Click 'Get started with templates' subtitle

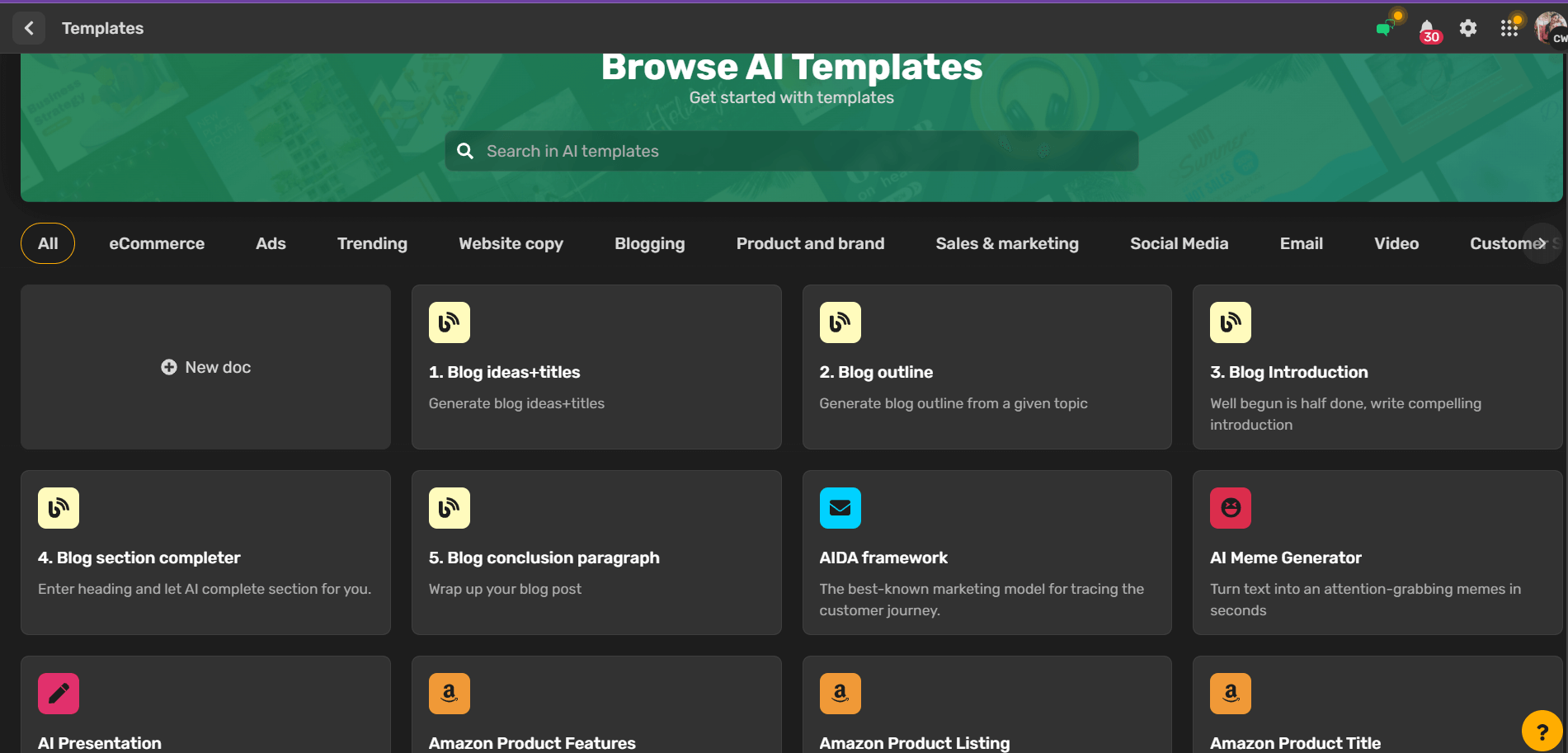(791, 97)
